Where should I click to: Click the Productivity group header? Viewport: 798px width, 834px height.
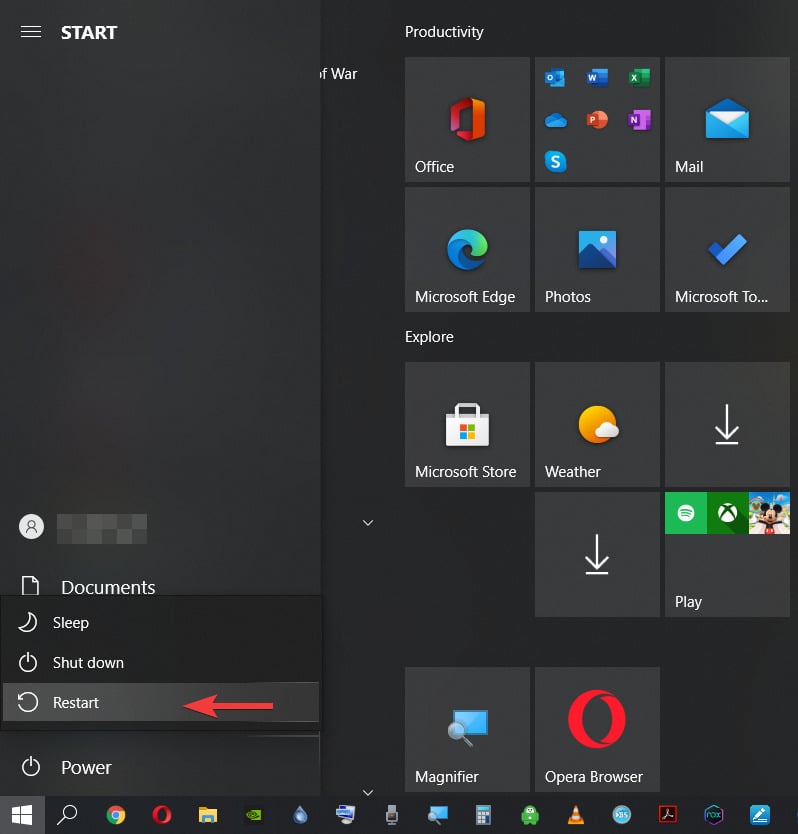(444, 32)
